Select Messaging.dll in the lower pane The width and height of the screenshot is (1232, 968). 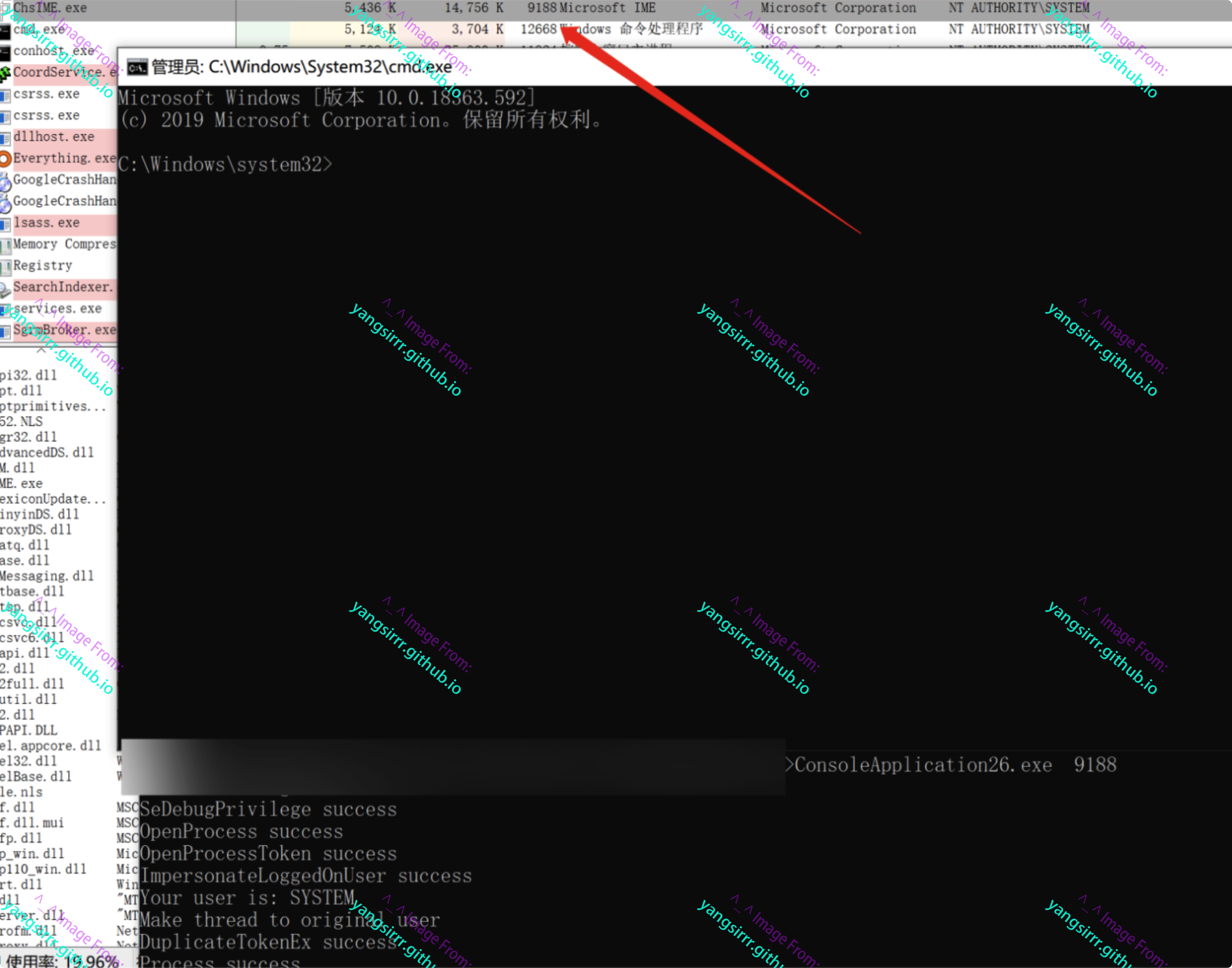point(47,576)
